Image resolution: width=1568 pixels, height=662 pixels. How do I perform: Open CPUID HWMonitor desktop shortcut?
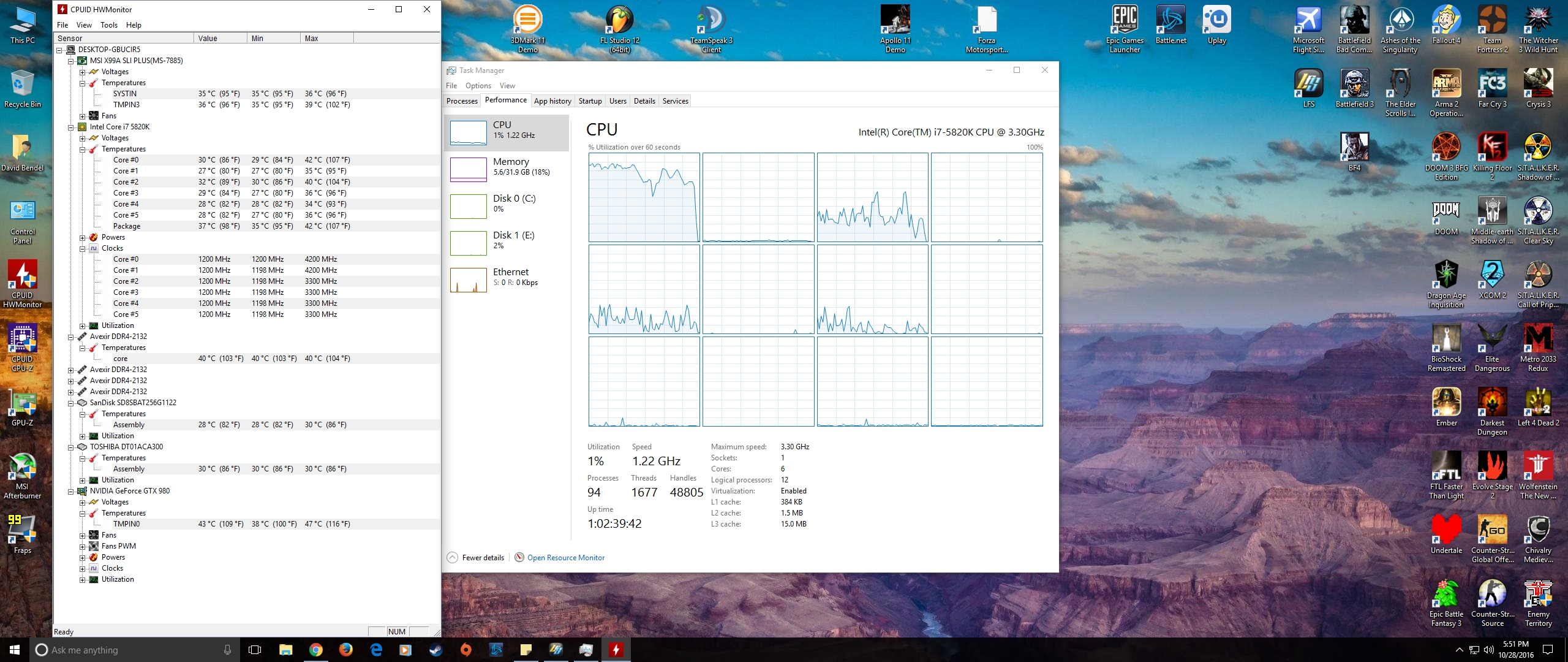(x=23, y=283)
